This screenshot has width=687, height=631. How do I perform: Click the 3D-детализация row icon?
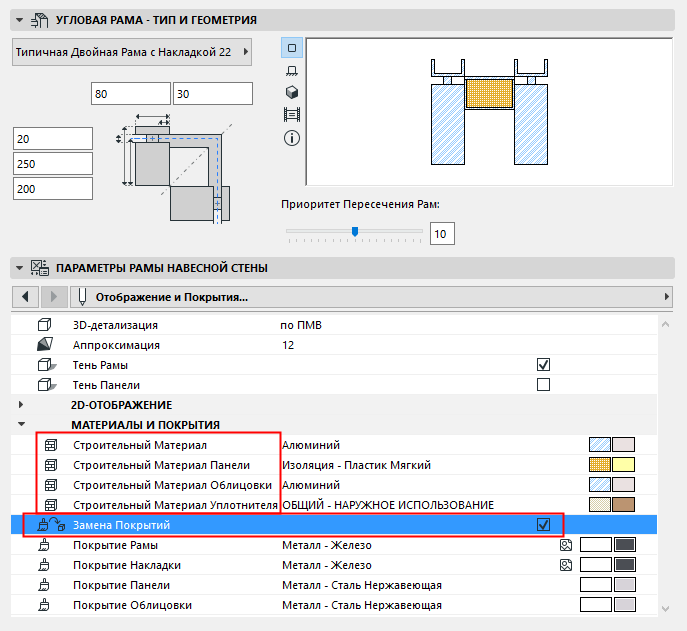44,325
